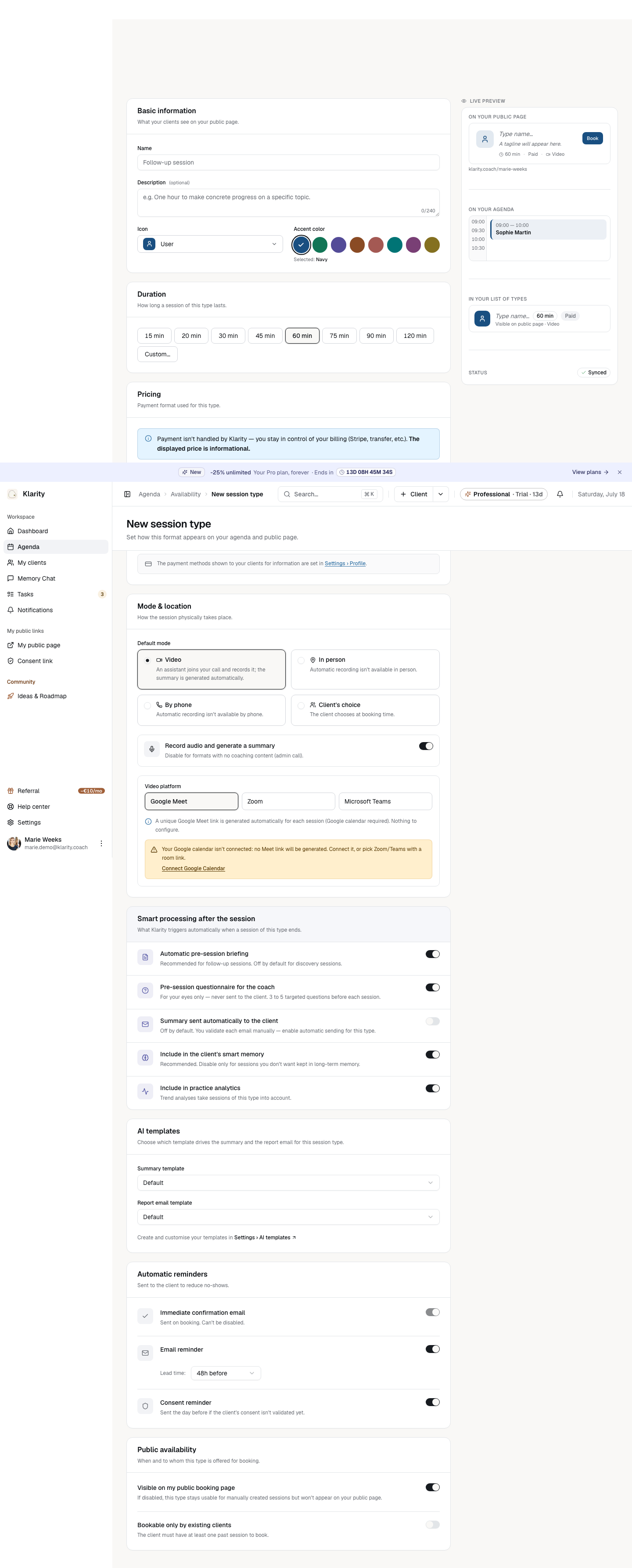Expand the Client button dropdown arrow

tap(441, 494)
